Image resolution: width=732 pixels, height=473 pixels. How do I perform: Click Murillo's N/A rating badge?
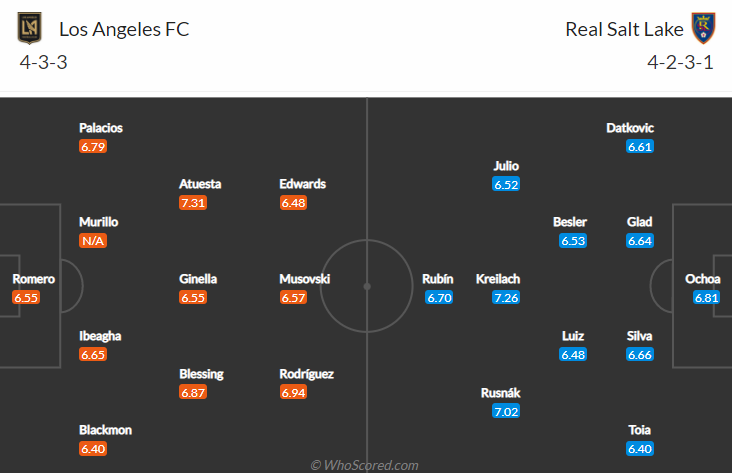pos(93,241)
